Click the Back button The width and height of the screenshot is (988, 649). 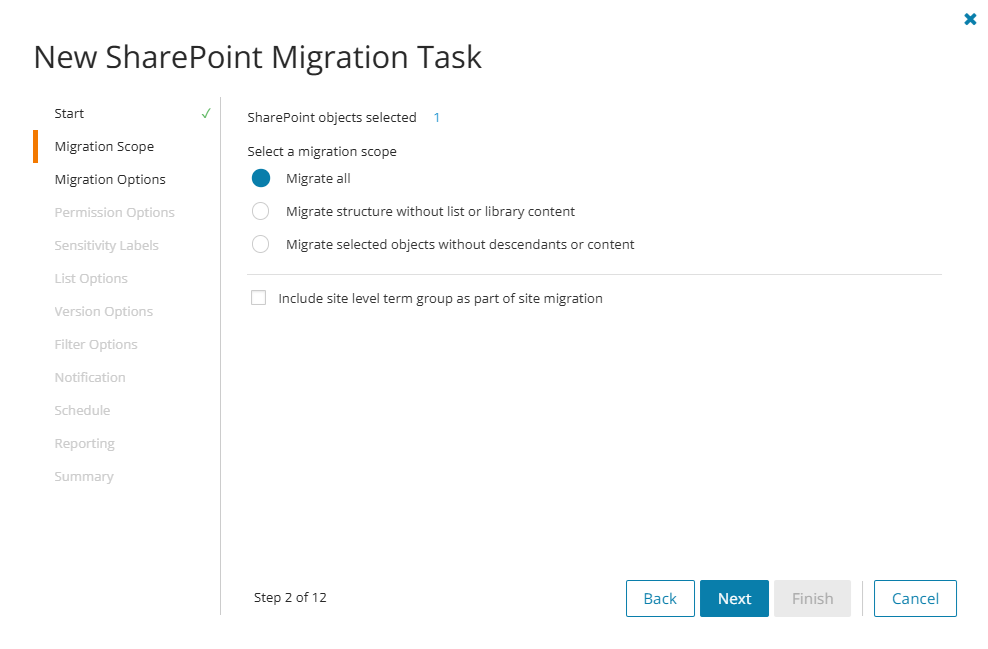[x=660, y=598]
